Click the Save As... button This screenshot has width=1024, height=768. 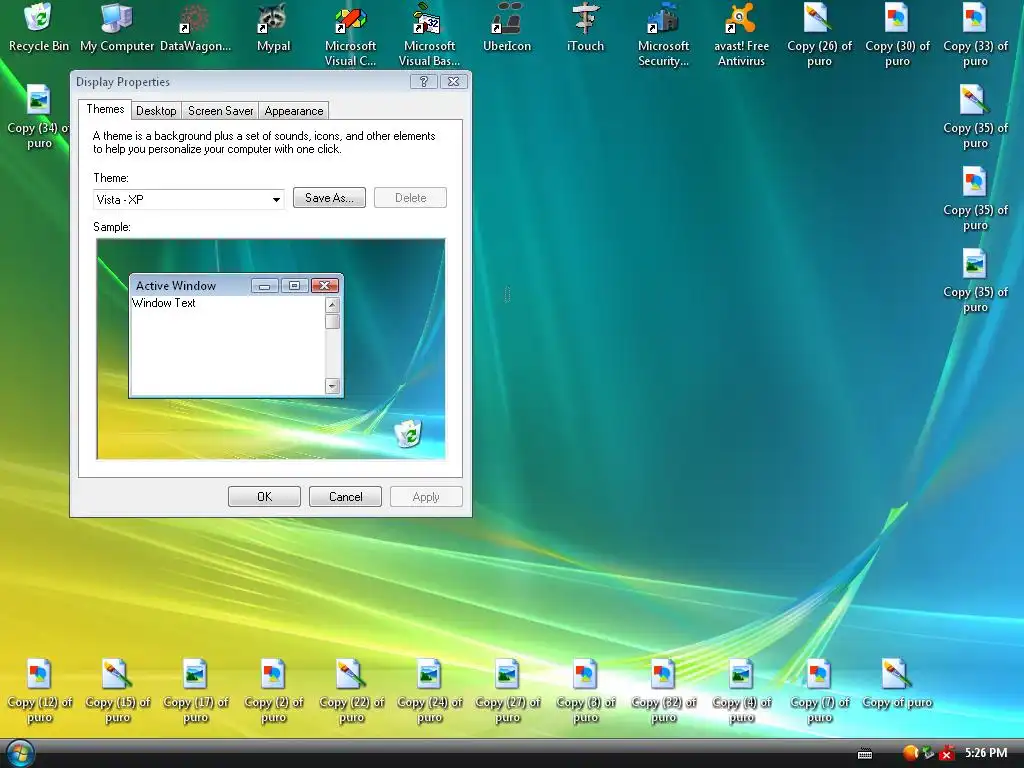329,198
